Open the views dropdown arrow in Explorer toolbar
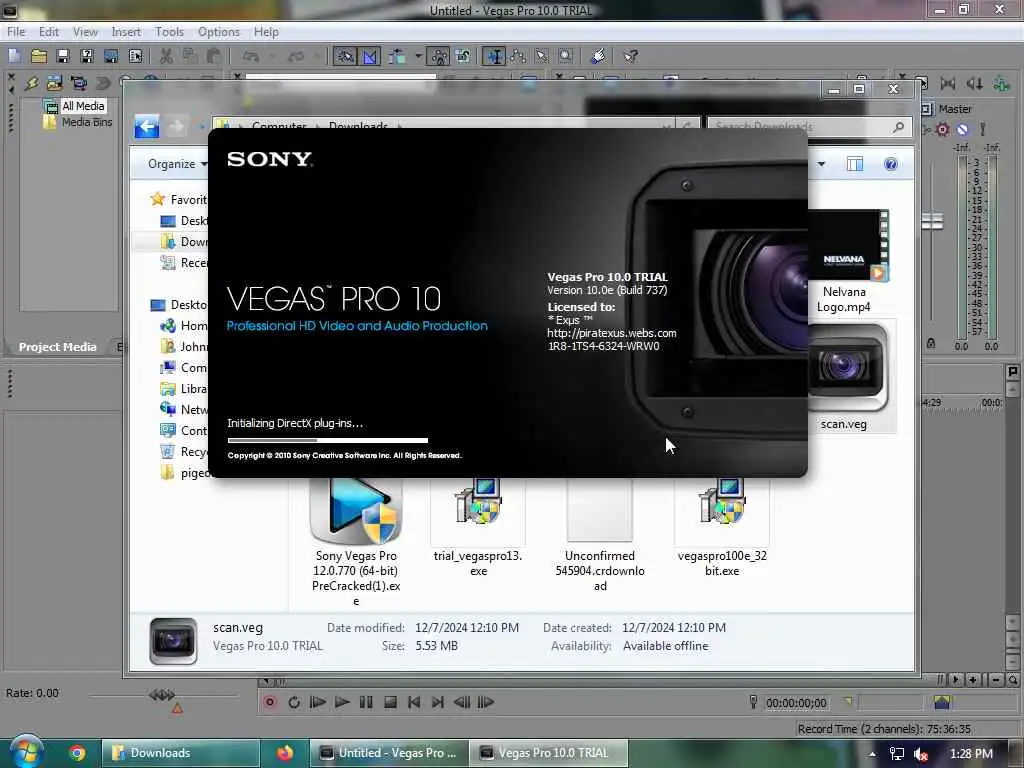Screen dimensions: 1024x768 [822, 164]
